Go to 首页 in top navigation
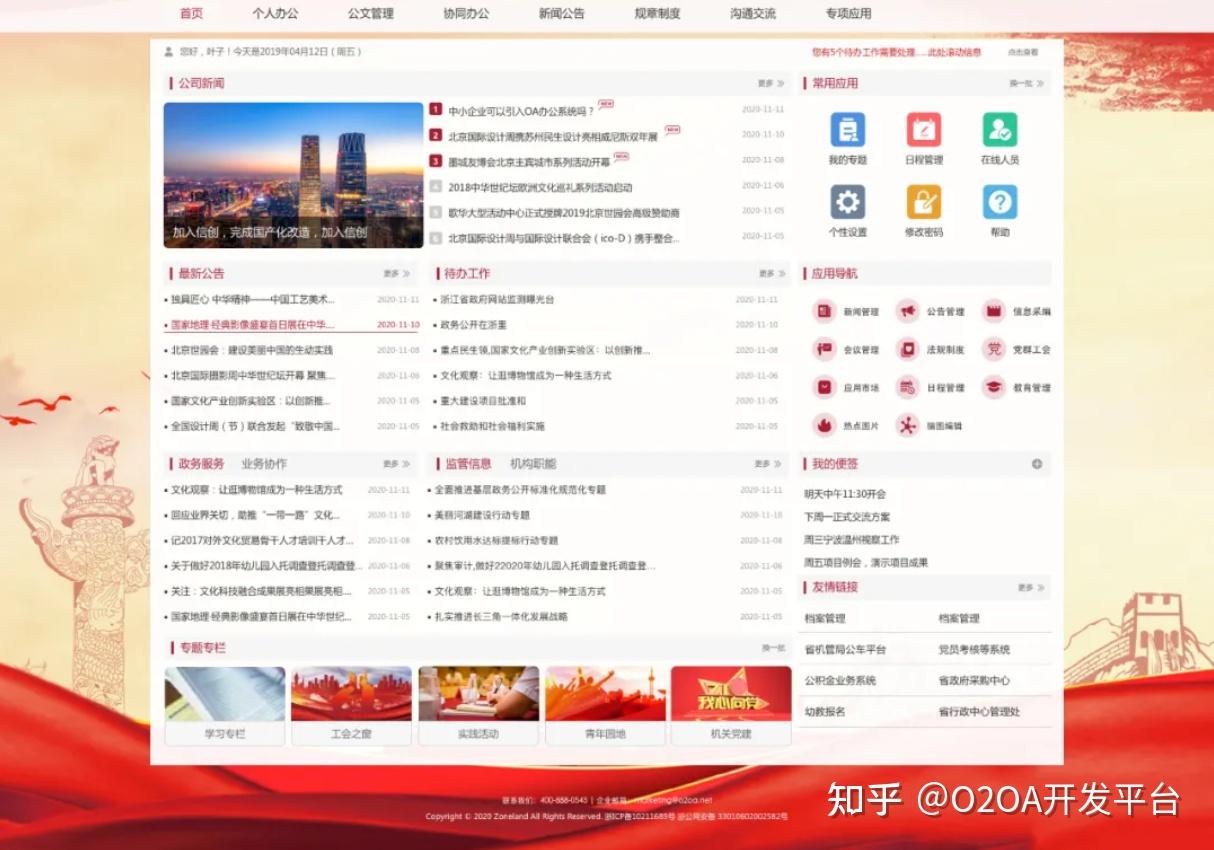Image resolution: width=1214 pixels, height=850 pixels. coord(191,14)
